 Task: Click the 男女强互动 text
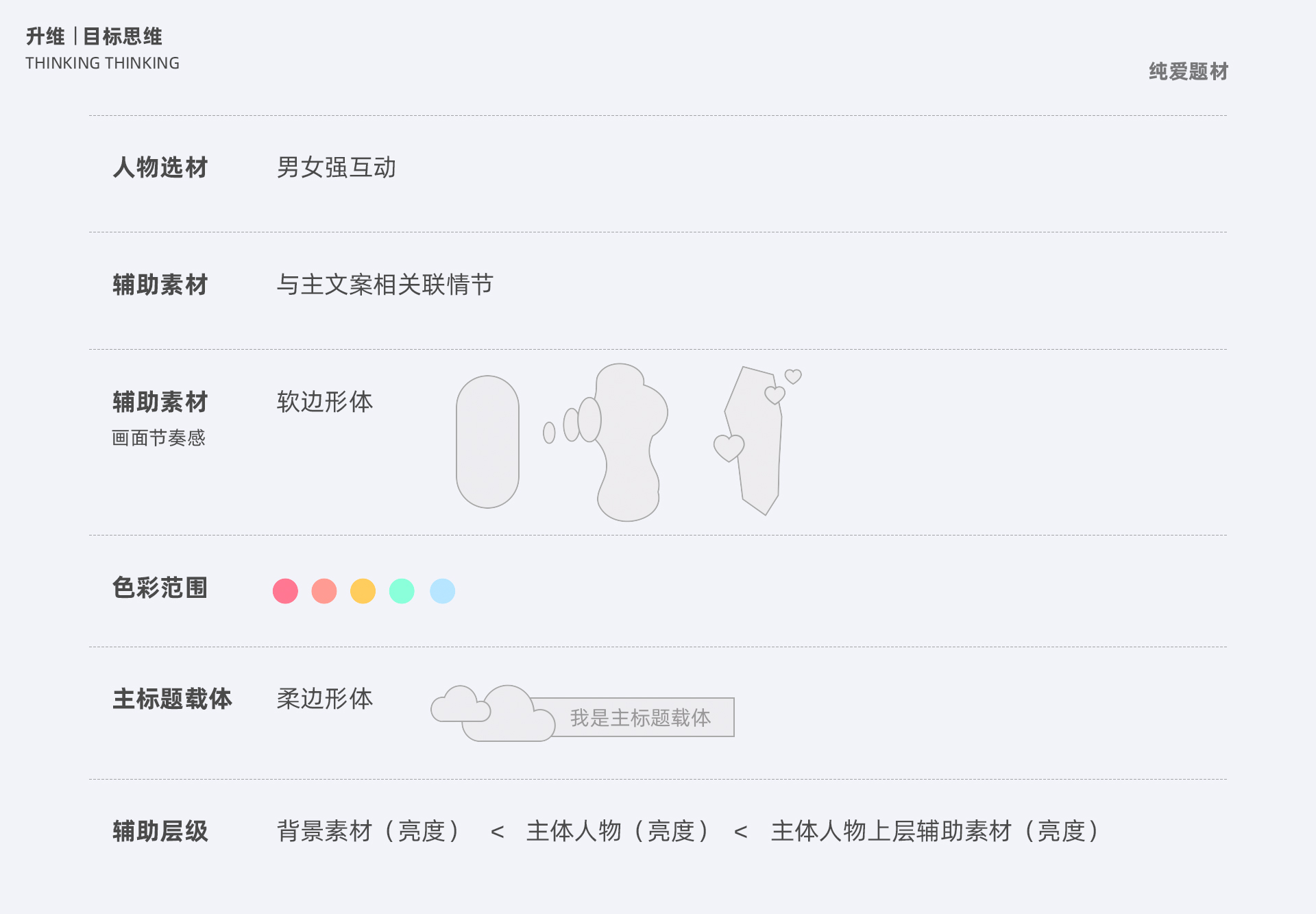pyautogui.click(x=337, y=167)
